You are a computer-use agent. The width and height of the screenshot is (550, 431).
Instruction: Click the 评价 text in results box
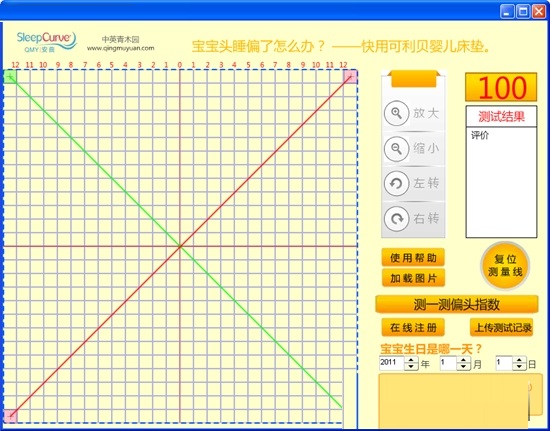(x=480, y=135)
